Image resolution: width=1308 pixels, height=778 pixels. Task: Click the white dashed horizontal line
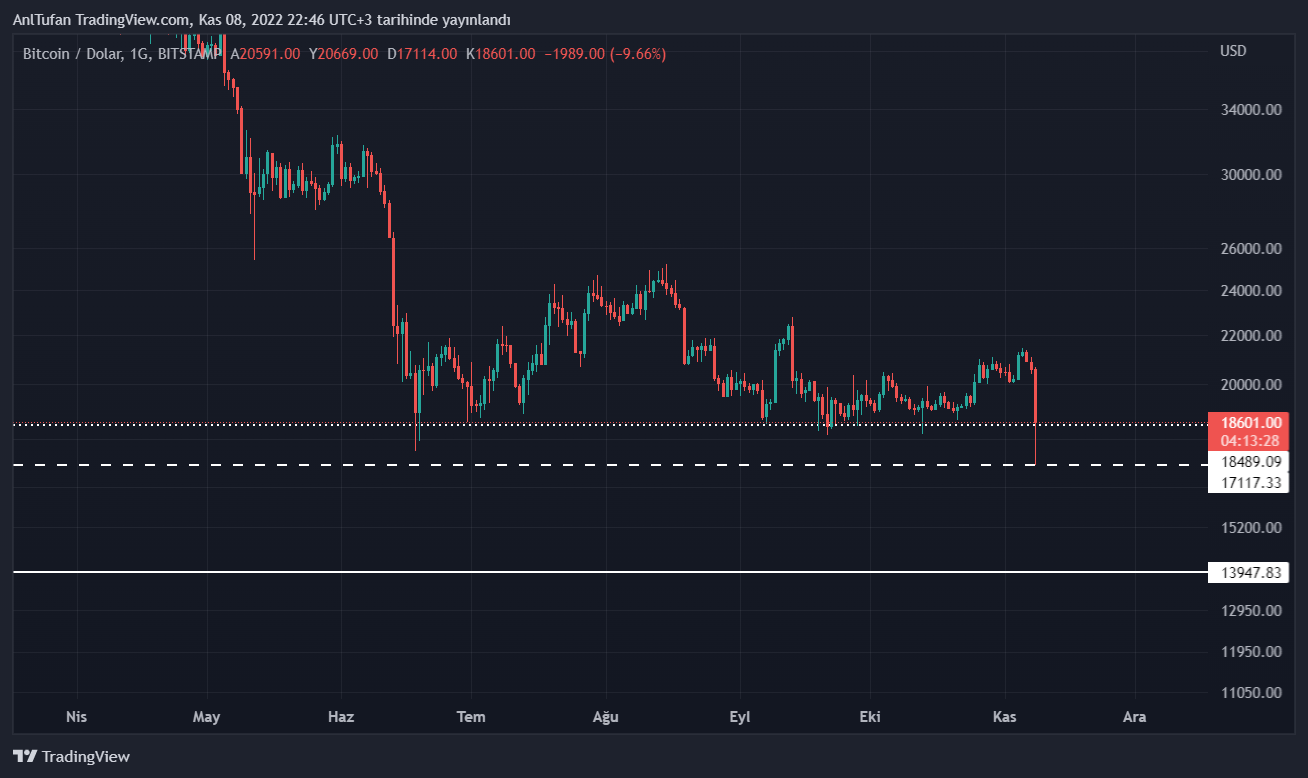tap(600, 465)
